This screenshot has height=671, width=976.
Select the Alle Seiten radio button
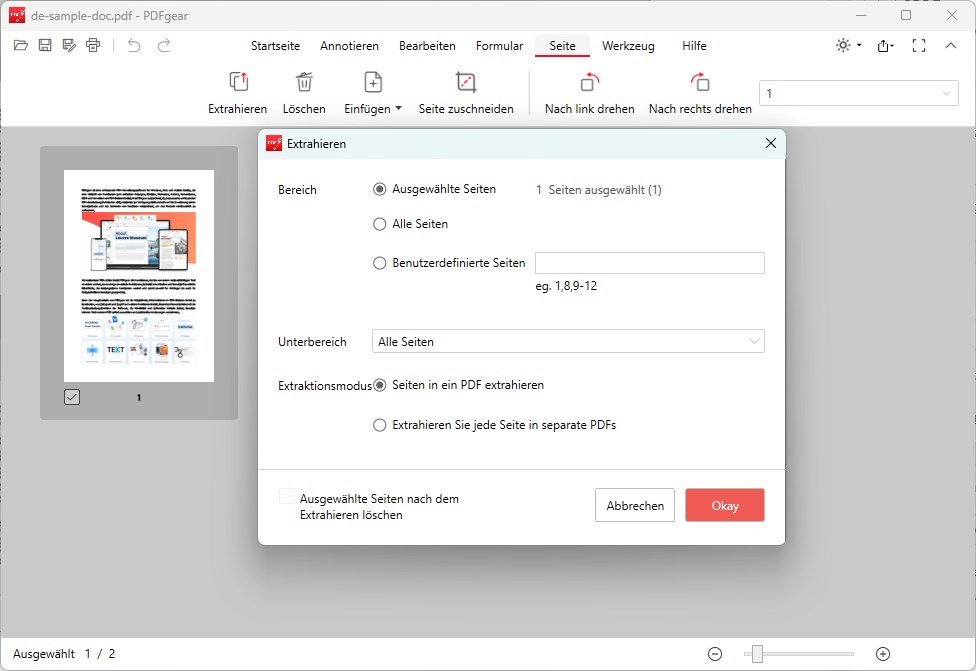(380, 224)
